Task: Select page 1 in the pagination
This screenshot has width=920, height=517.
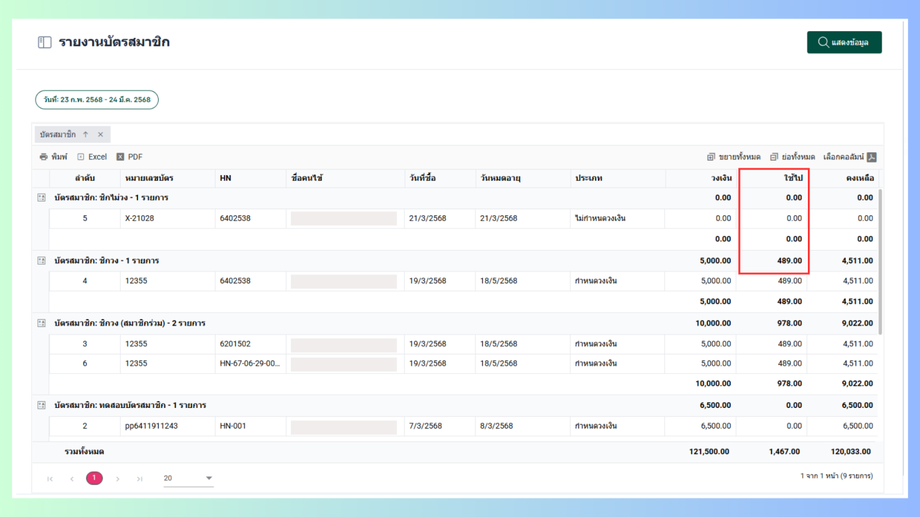Action: click(x=94, y=478)
